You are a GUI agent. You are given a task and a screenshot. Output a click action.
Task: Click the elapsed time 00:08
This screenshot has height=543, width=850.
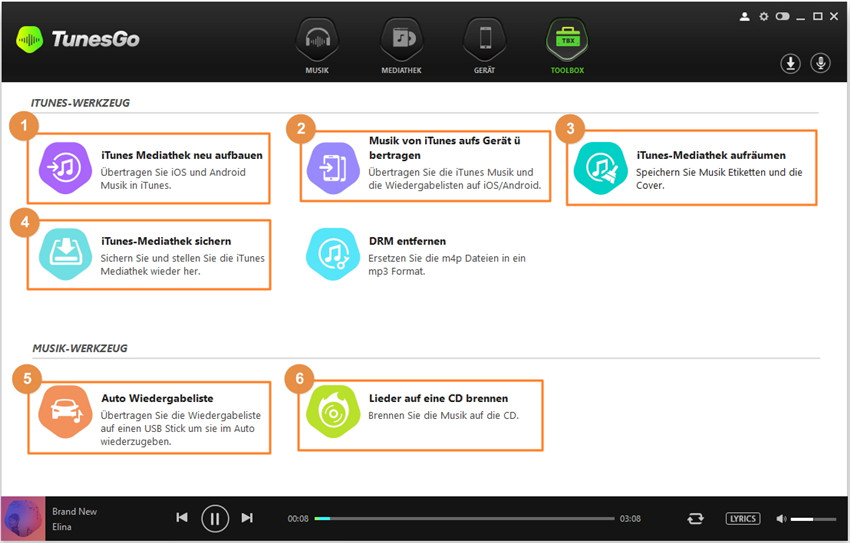[298, 519]
